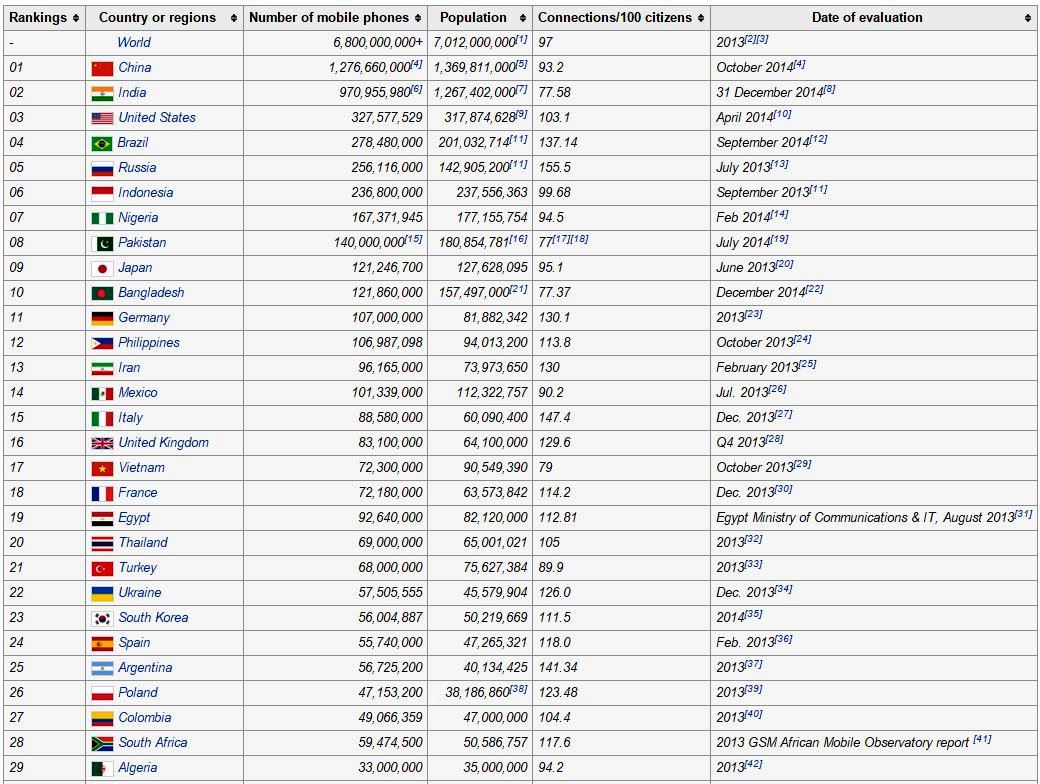Click the China flag icon

click(102, 68)
